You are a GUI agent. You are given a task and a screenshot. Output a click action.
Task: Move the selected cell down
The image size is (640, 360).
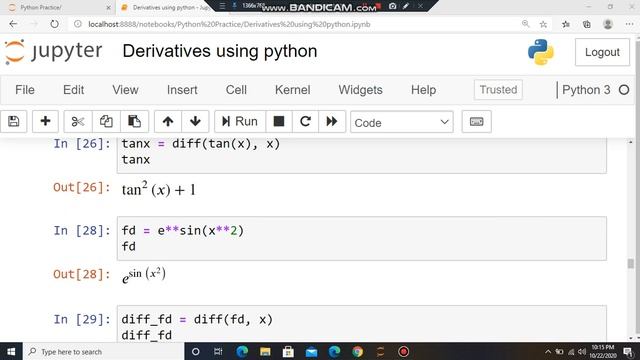coord(195,121)
